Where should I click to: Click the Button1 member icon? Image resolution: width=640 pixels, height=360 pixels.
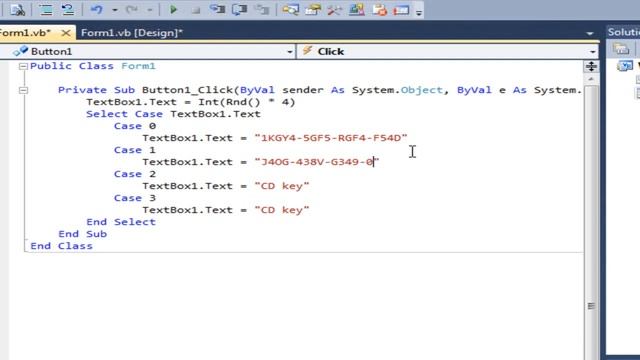20,51
